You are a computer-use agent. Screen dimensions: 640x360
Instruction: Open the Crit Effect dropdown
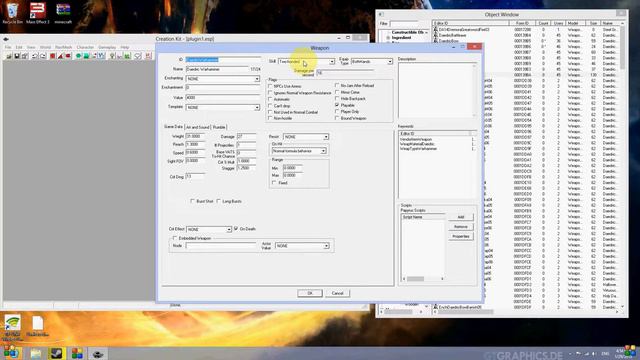209,229
